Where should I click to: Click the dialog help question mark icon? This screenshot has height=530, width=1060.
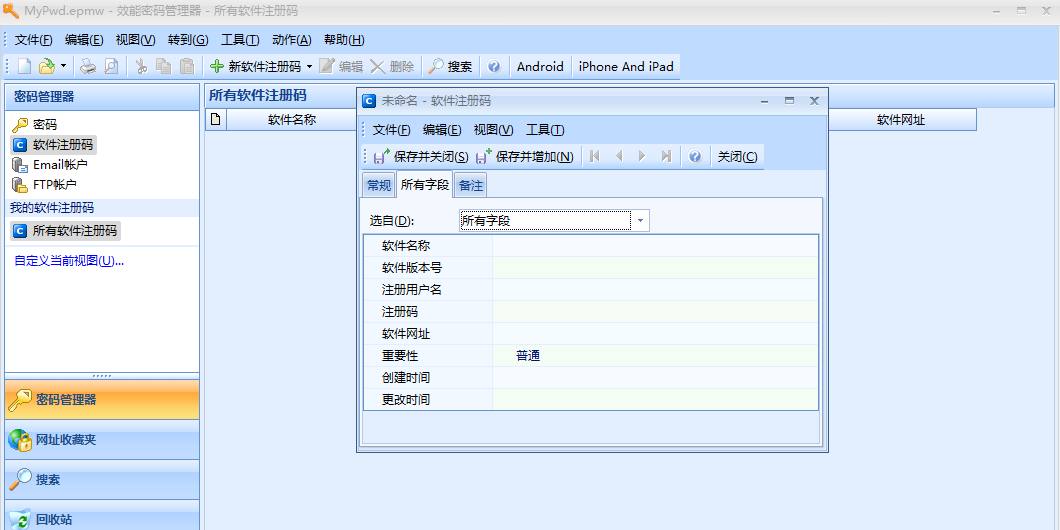point(695,157)
